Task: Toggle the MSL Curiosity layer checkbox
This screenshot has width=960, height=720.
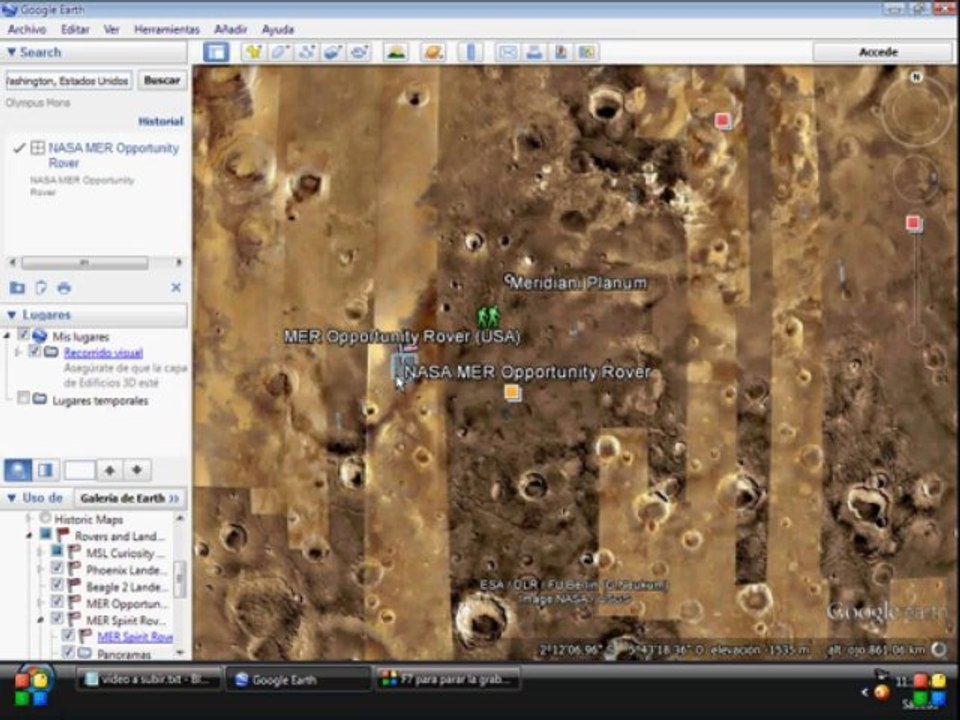Action: pyautogui.click(x=57, y=551)
